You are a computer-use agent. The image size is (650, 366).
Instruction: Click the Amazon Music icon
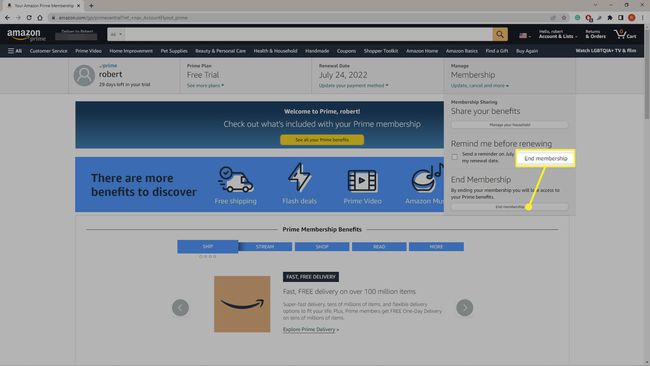tap(427, 178)
